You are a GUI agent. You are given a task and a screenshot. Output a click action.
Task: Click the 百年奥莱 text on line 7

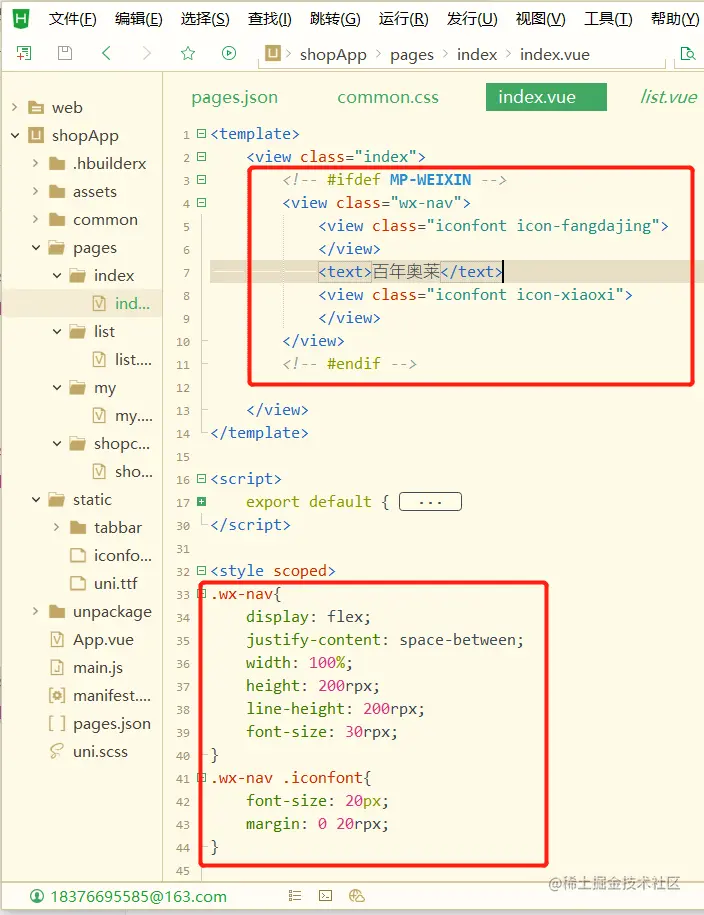406,271
